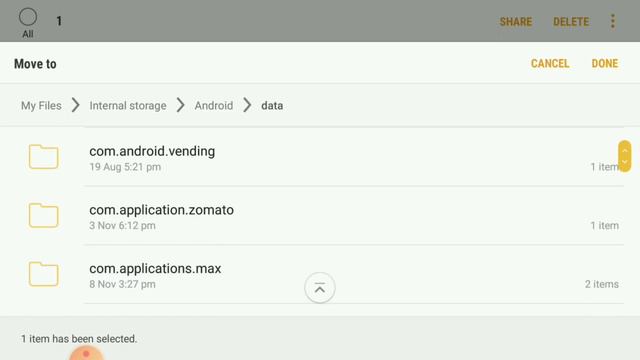640x360 pixels.
Task: Tap the DELETE button
Action: (x=571, y=22)
